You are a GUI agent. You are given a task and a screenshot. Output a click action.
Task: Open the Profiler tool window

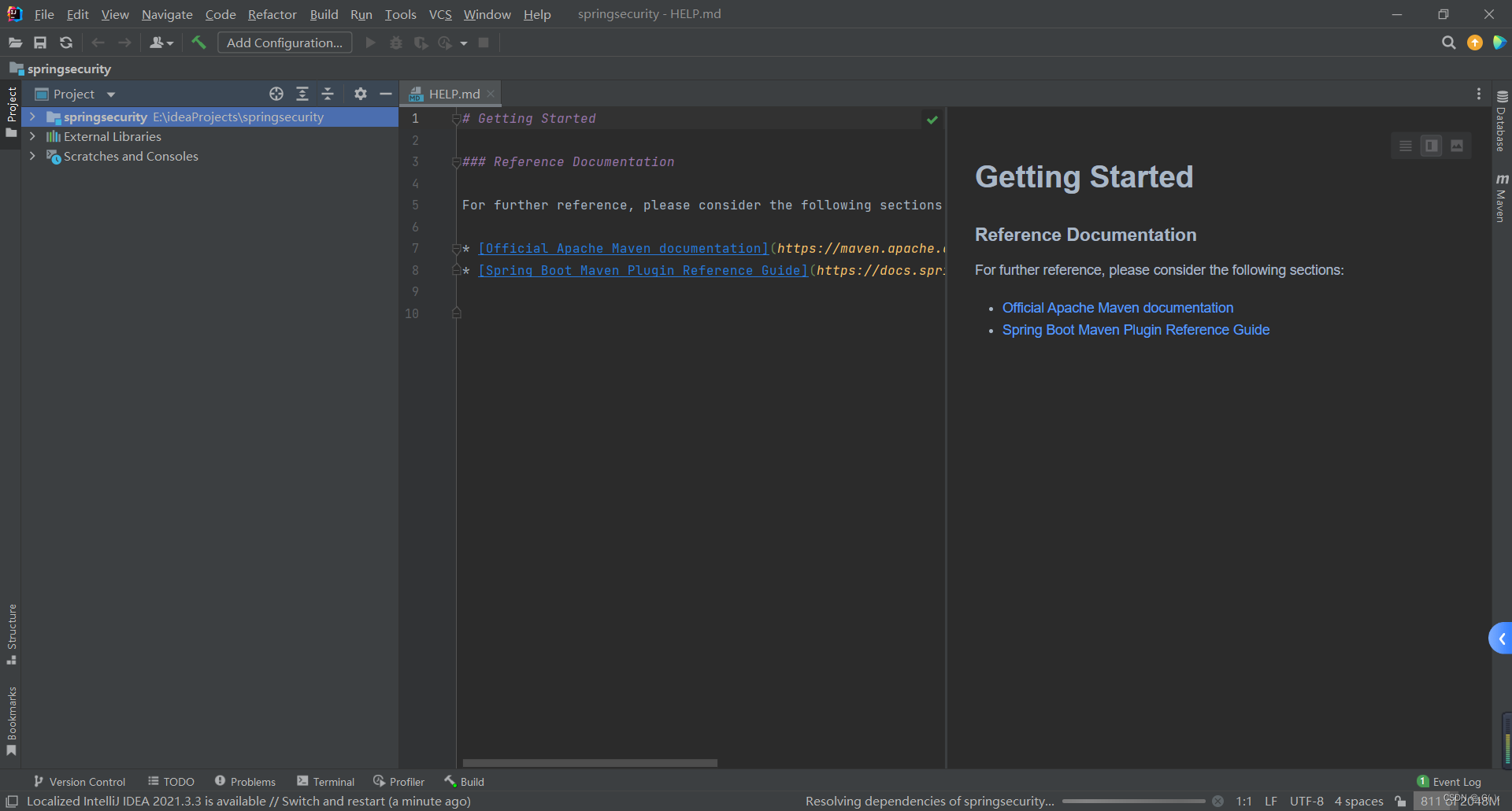point(399,782)
